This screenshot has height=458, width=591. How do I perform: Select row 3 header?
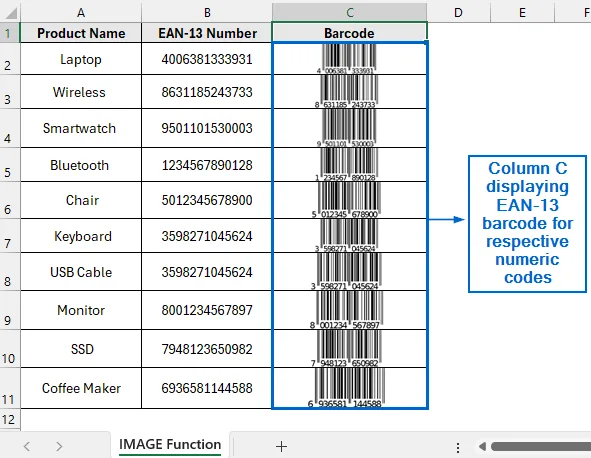pyautogui.click(x=10, y=92)
